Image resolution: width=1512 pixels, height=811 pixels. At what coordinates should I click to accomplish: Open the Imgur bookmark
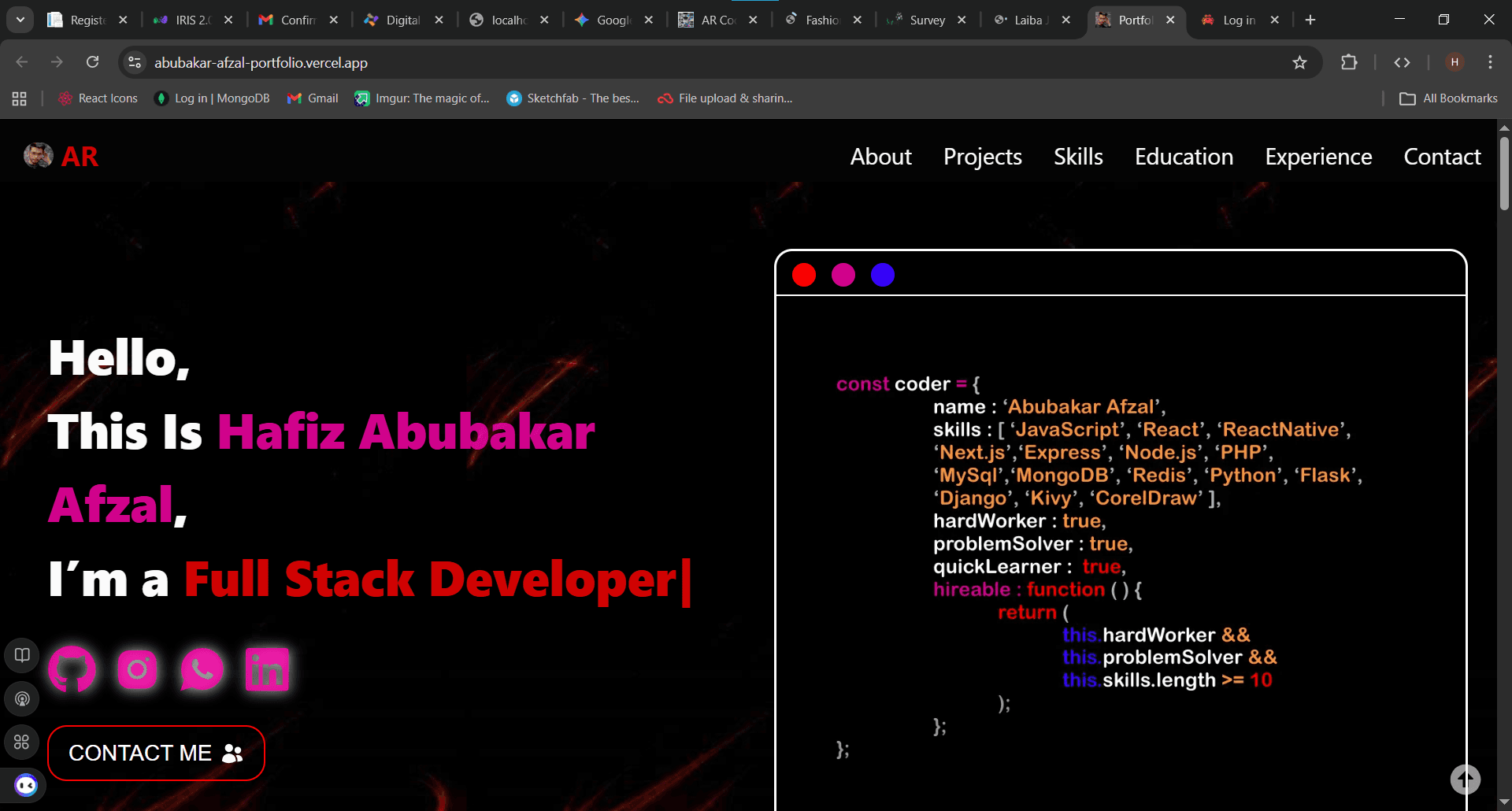pos(422,98)
